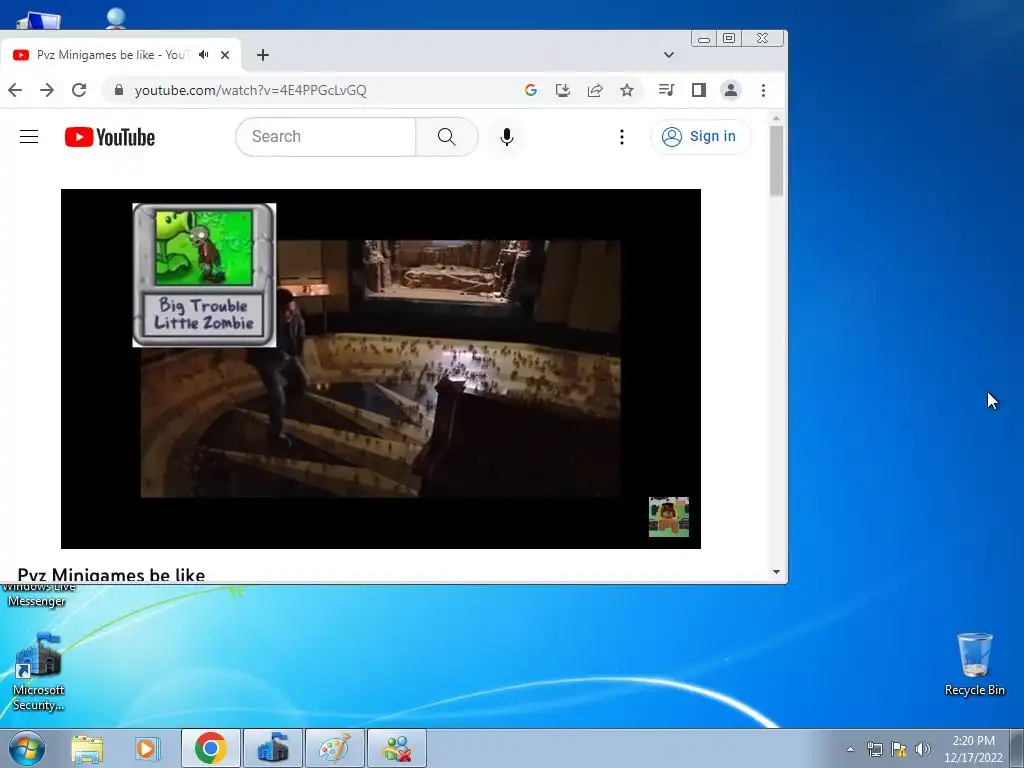Viewport: 1024px width, 768px height.
Task: Select the Pvz Minigames be like tab
Action: pyautogui.click(x=111, y=55)
